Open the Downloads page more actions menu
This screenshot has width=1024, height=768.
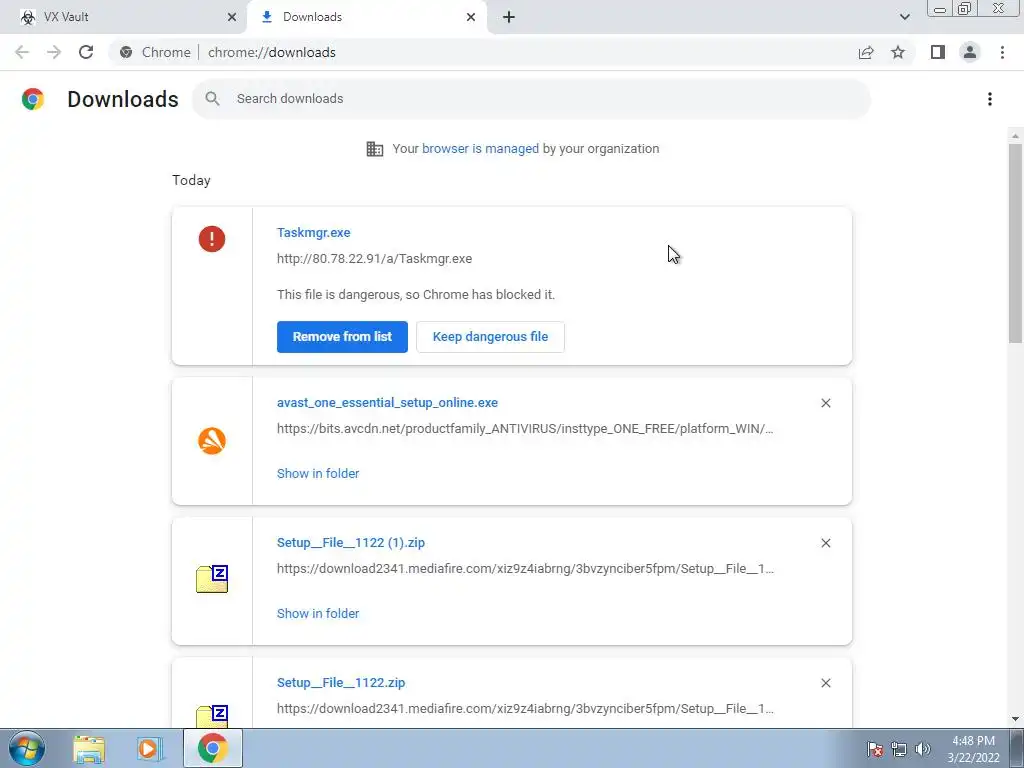(x=990, y=99)
